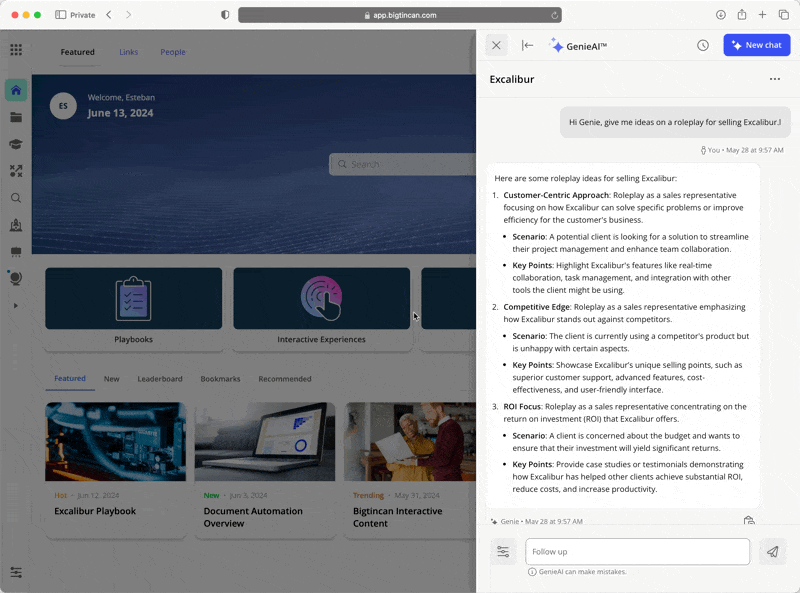The image size is (800, 593).
Task: Open chat filter settings icon
Action: point(503,551)
